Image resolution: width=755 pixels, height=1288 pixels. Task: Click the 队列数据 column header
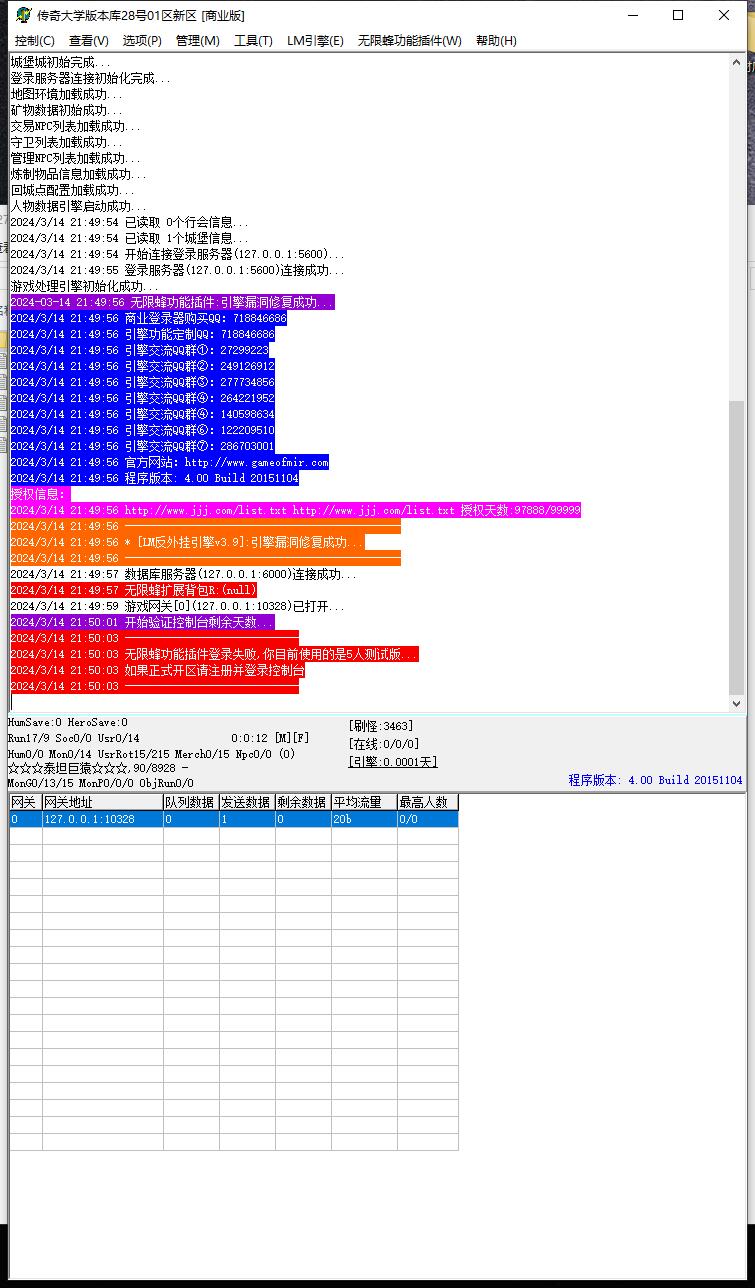click(191, 802)
